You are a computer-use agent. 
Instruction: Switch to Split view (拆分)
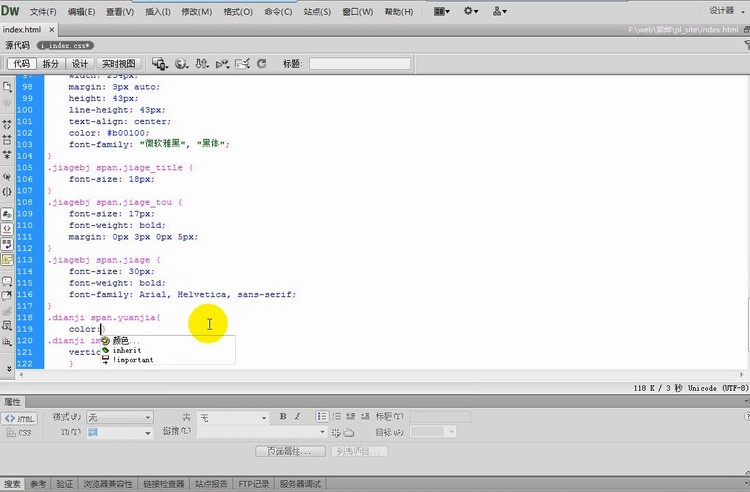(51, 64)
